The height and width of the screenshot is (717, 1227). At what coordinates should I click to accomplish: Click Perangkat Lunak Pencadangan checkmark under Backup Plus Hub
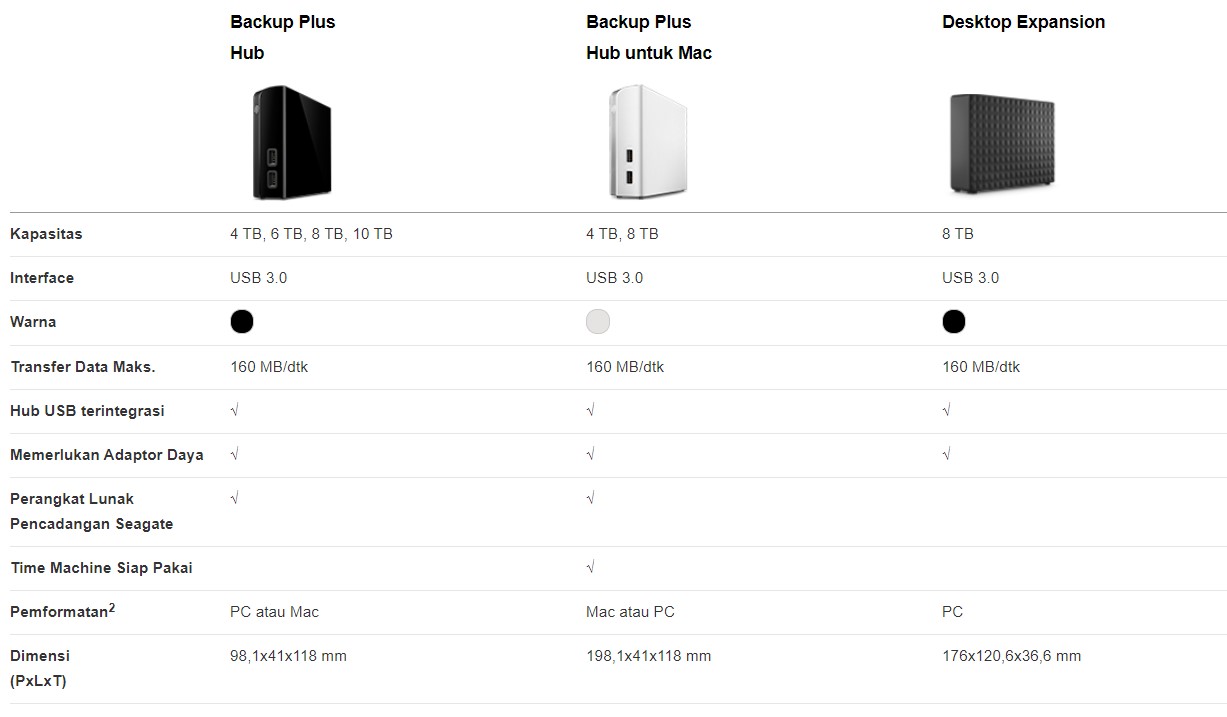point(234,498)
